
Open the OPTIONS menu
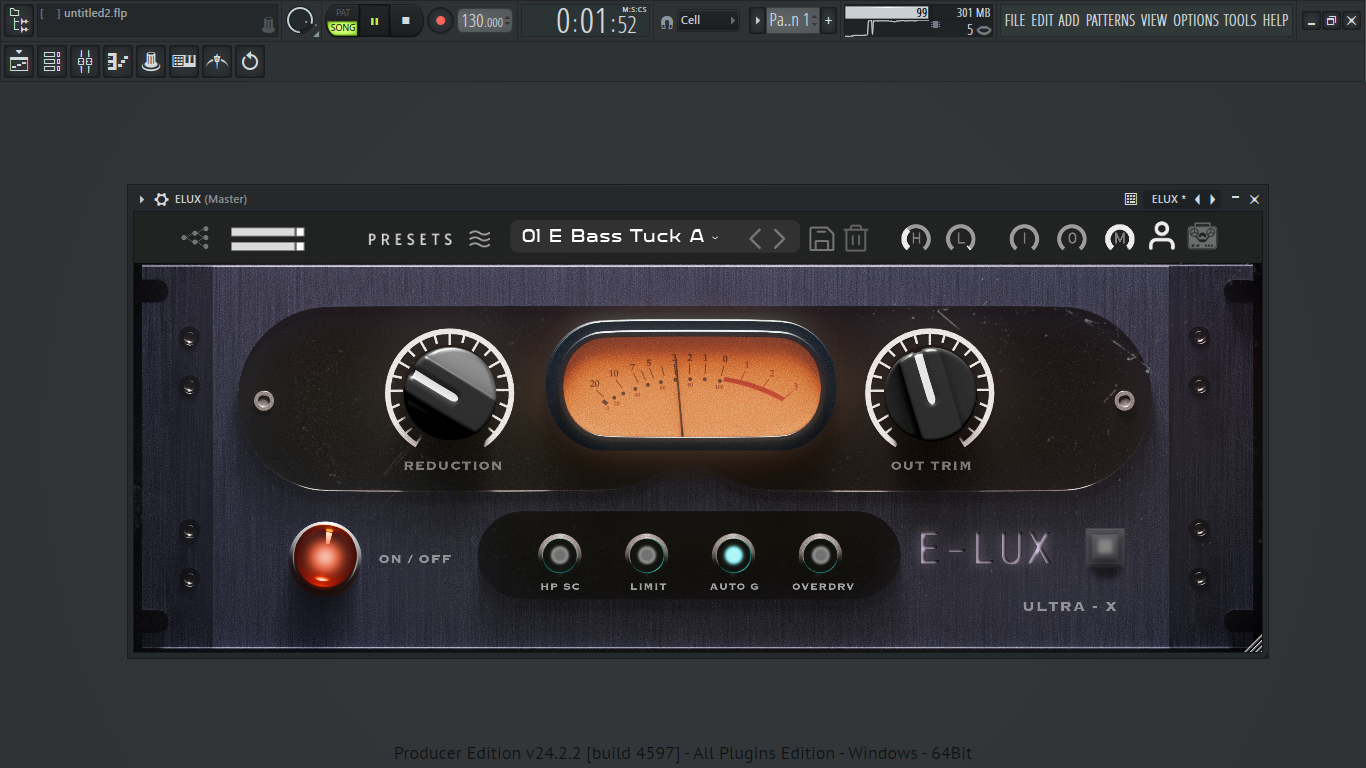pyautogui.click(x=1196, y=20)
